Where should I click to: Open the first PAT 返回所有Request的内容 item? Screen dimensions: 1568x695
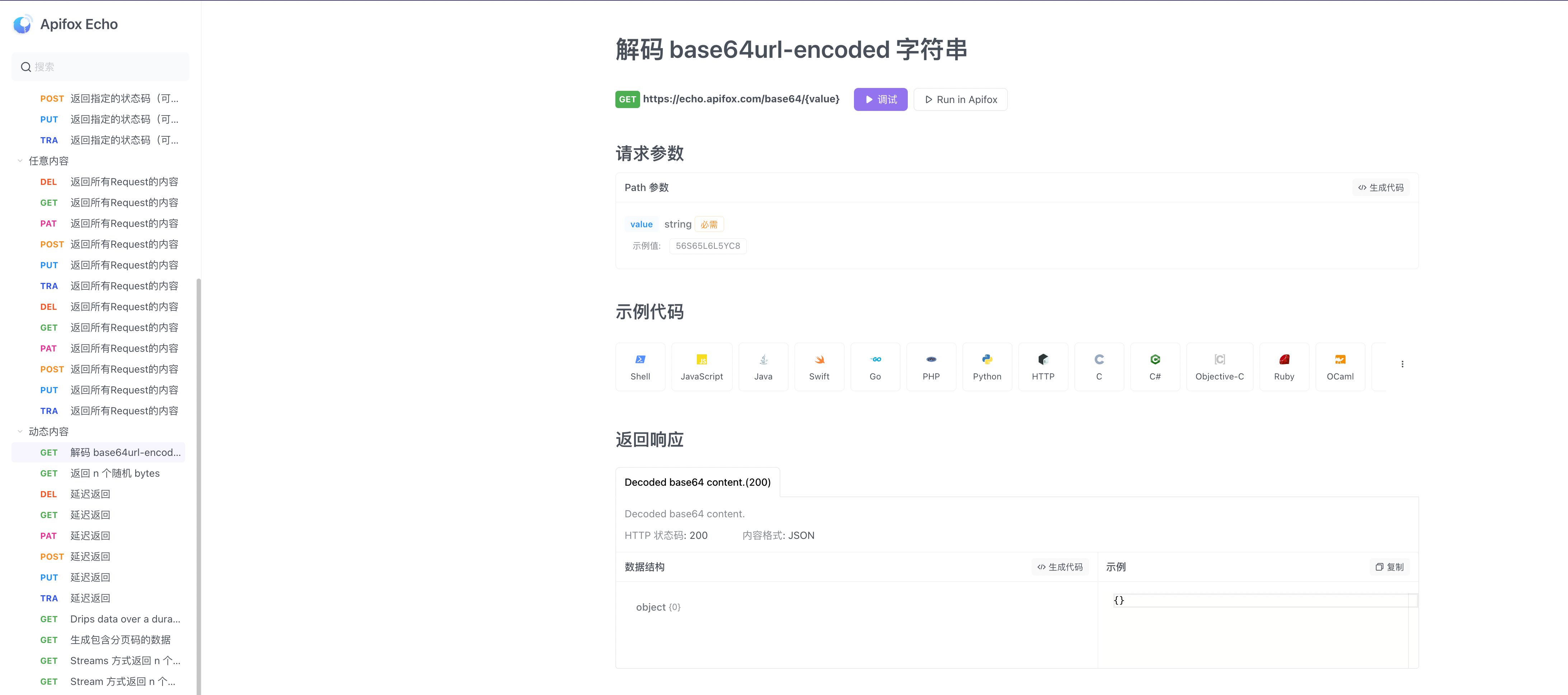click(99, 223)
